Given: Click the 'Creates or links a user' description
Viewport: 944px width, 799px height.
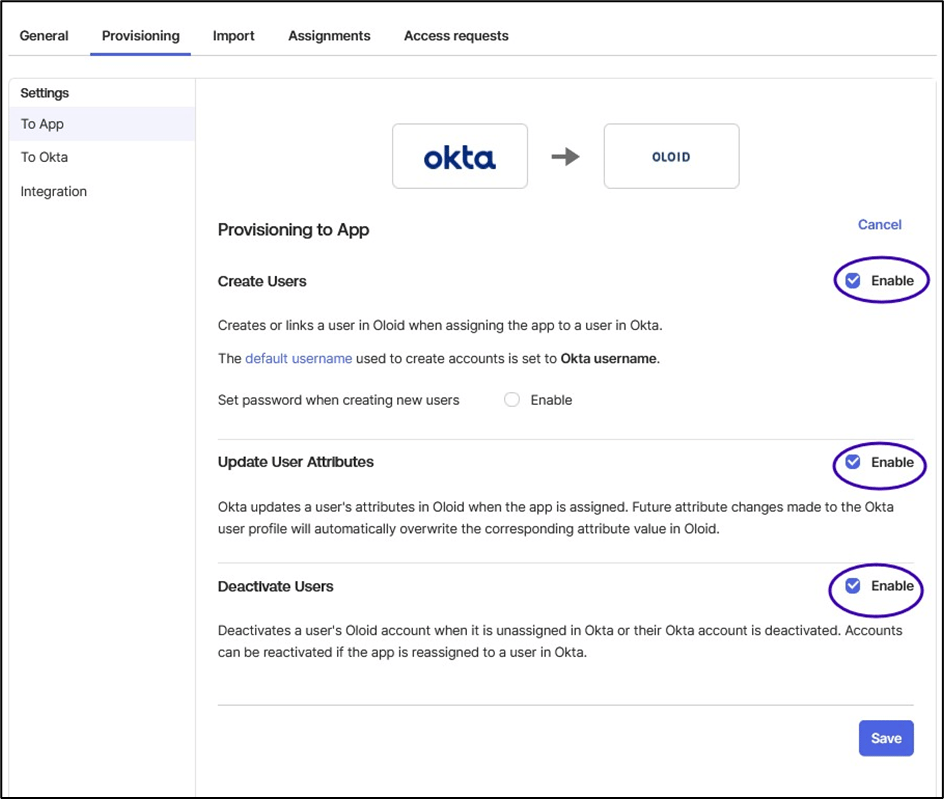Looking at the screenshot, I should 440,326.
